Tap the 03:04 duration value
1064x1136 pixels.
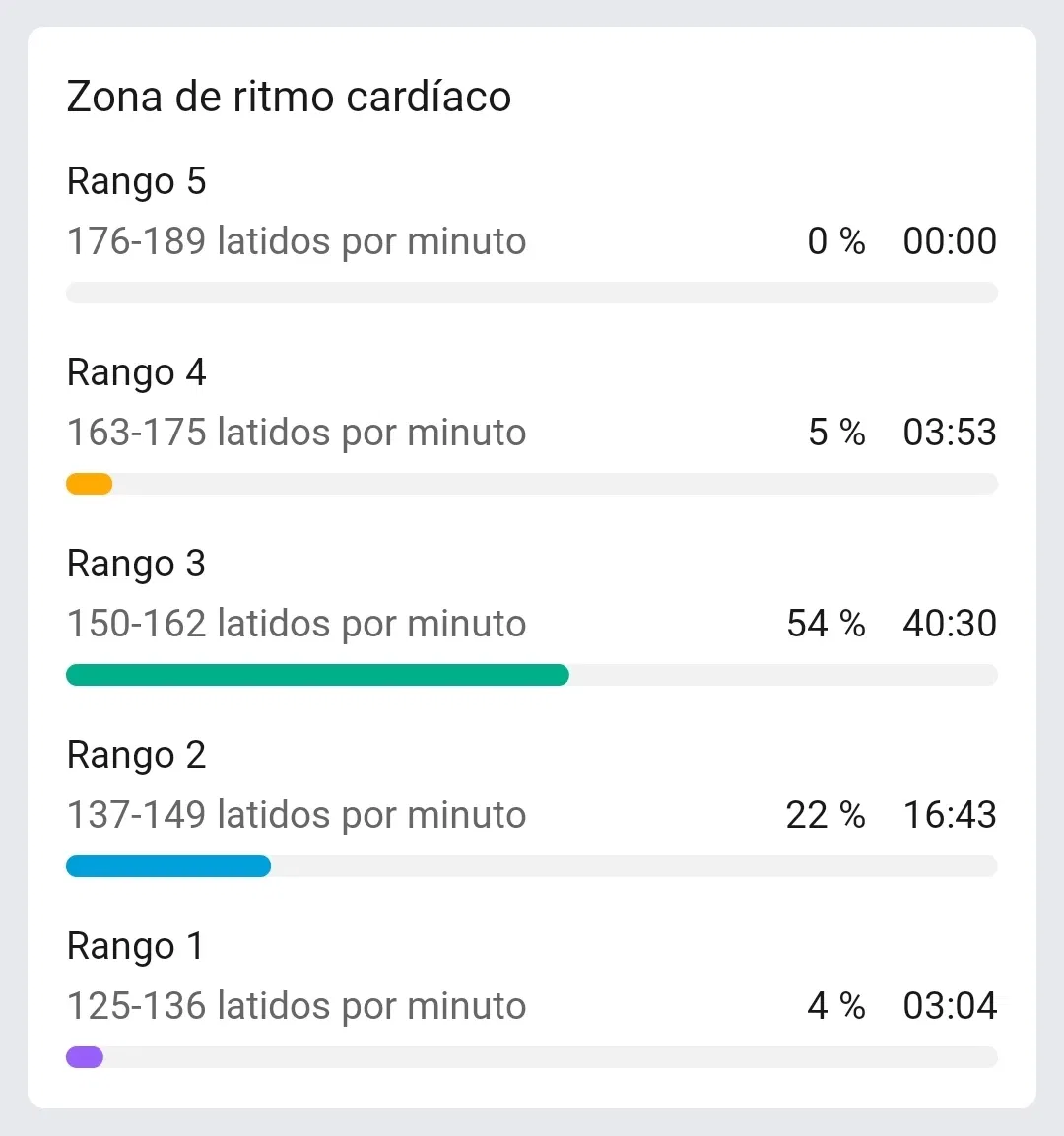point(950,1006)
